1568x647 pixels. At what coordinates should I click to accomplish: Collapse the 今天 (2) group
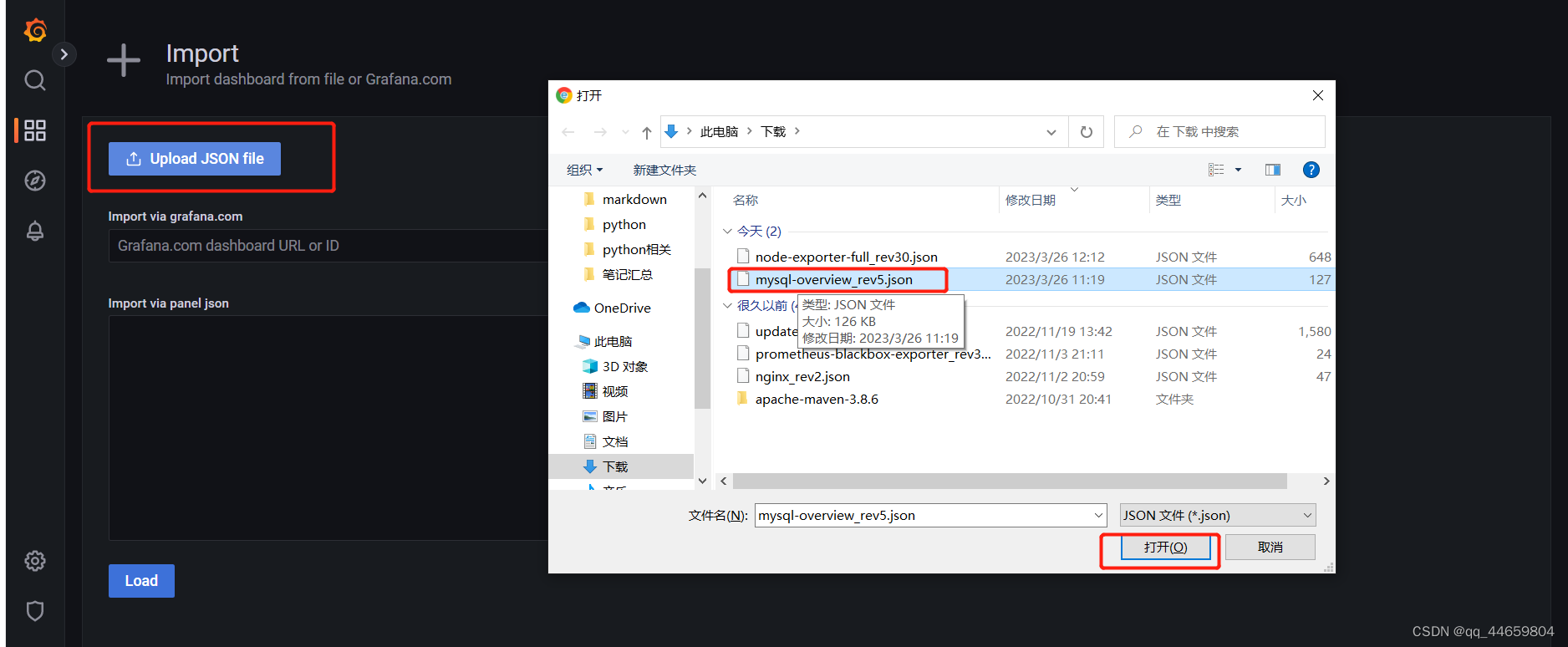pos(727,232)
